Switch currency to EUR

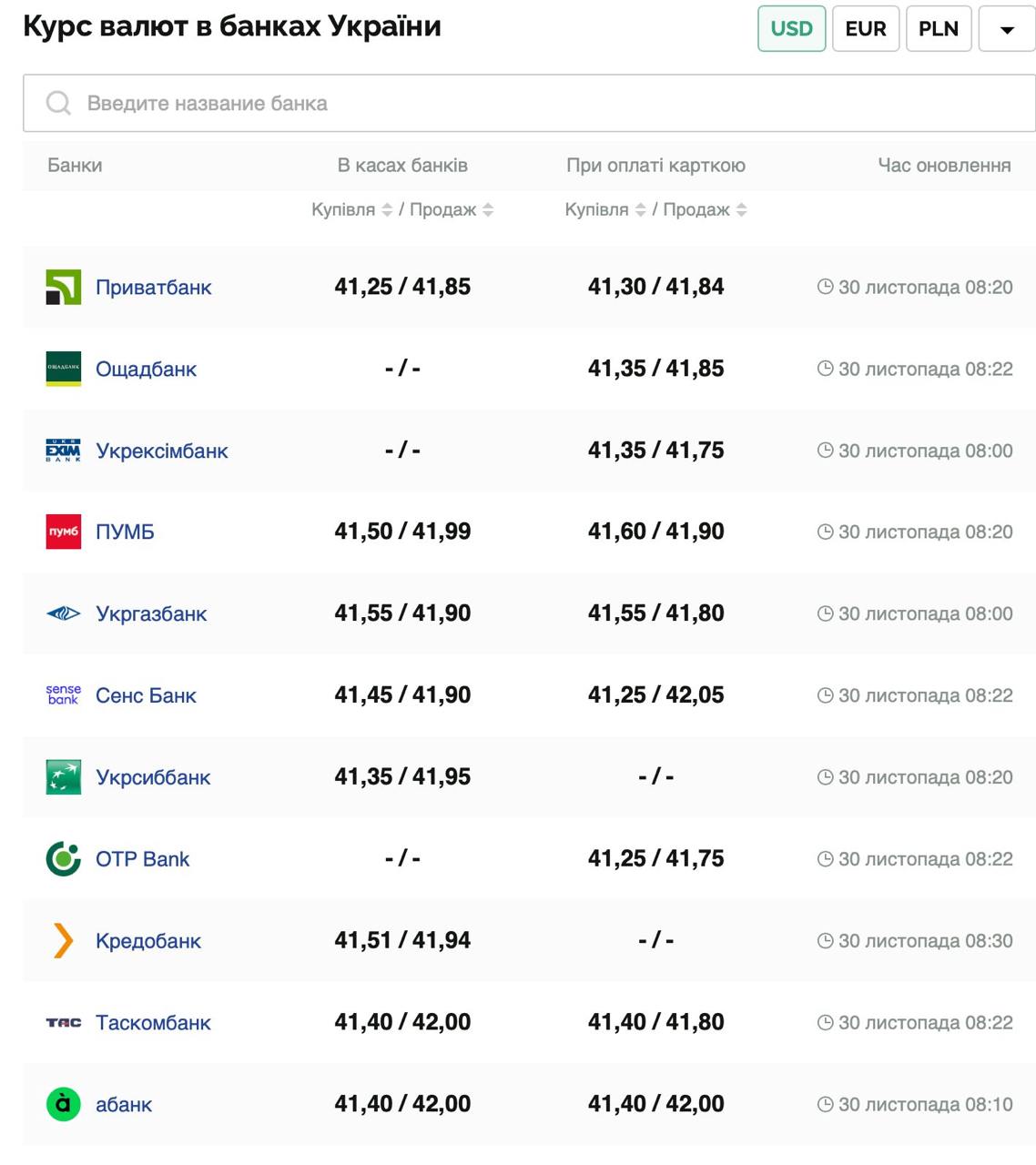[x=865, y=28]
